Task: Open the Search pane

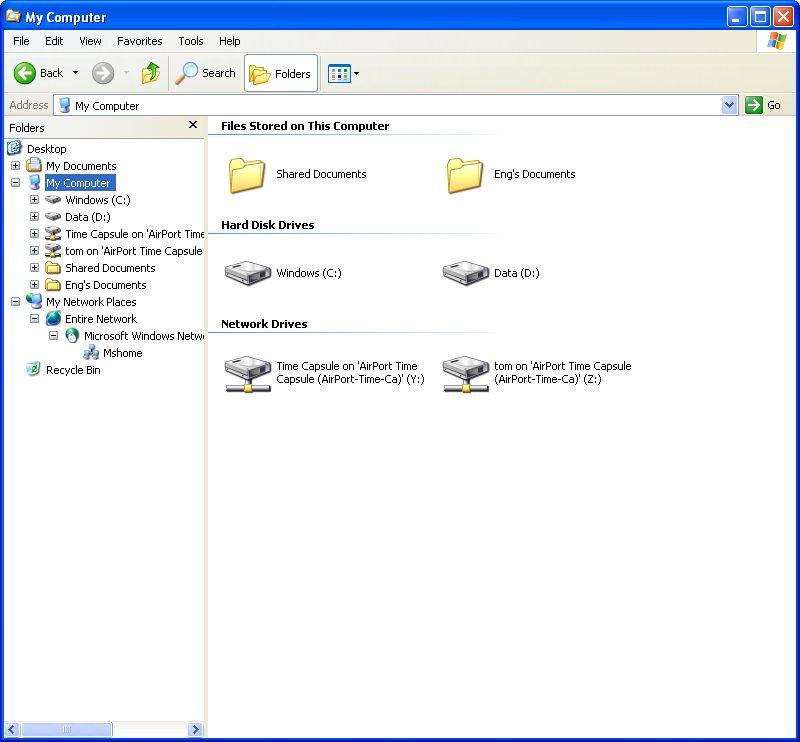Action: [205, 73]
